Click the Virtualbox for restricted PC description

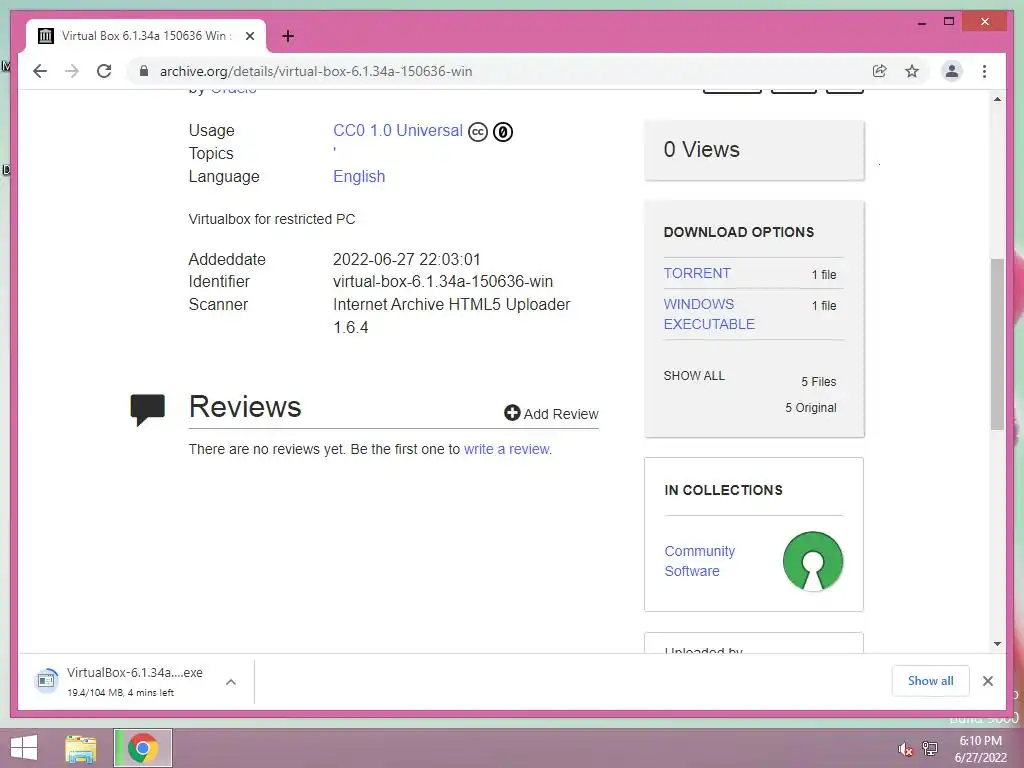point(272,219)
